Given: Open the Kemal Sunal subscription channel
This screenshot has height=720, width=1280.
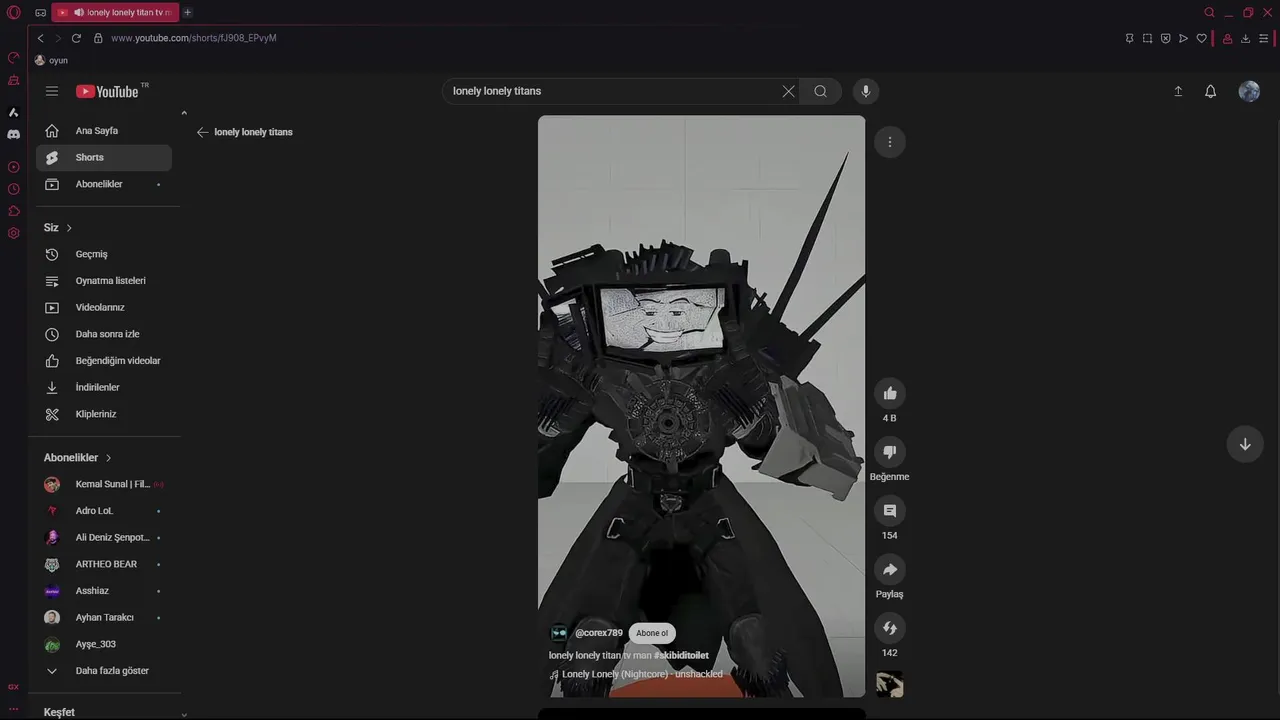Looking at the screenshot, I should pos(104,484).
